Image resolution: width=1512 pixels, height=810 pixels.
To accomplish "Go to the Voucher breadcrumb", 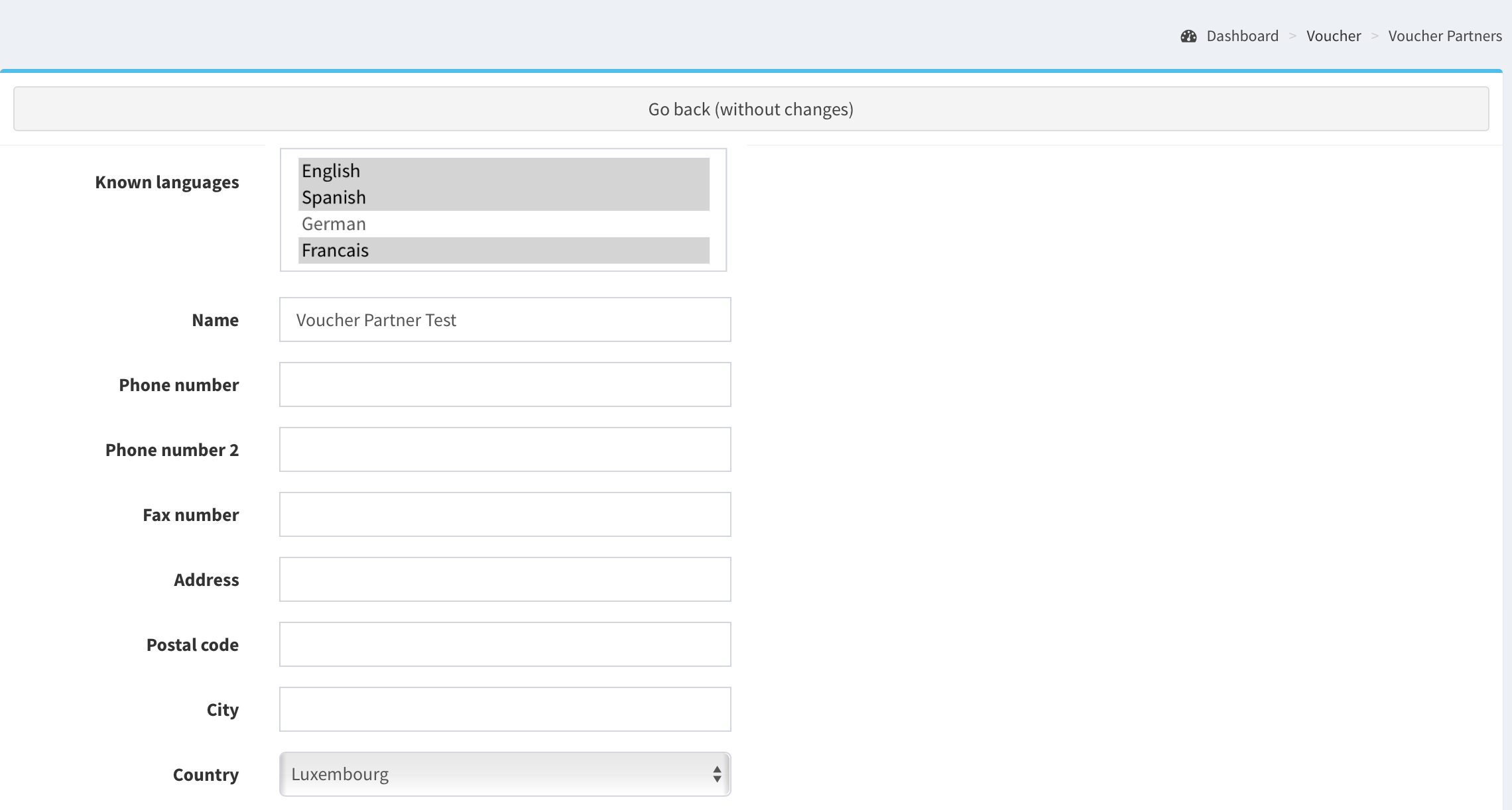I will pos(1333,36).
